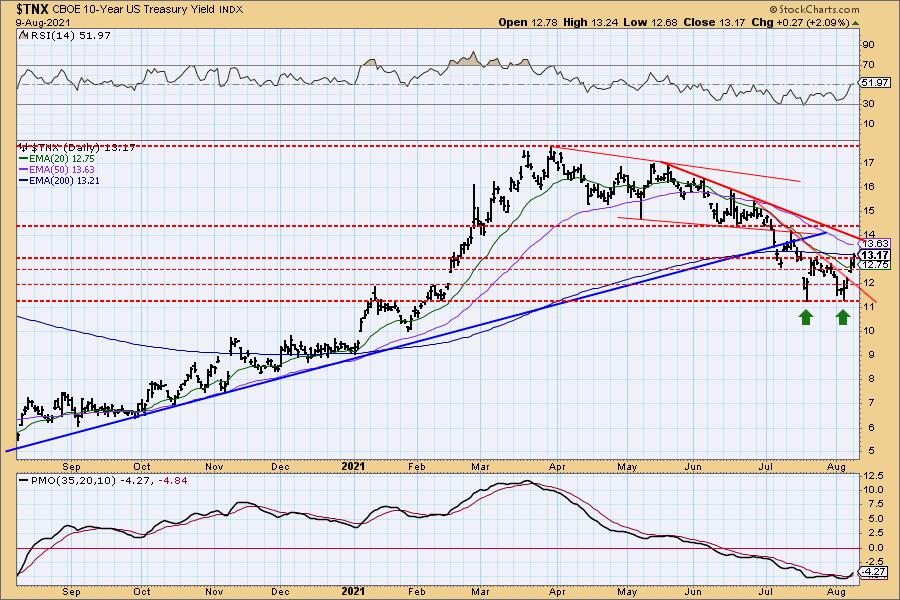
Task: Click the CBOE 10-Year US Treasury Yield name
Action: [x=135, y=10]
